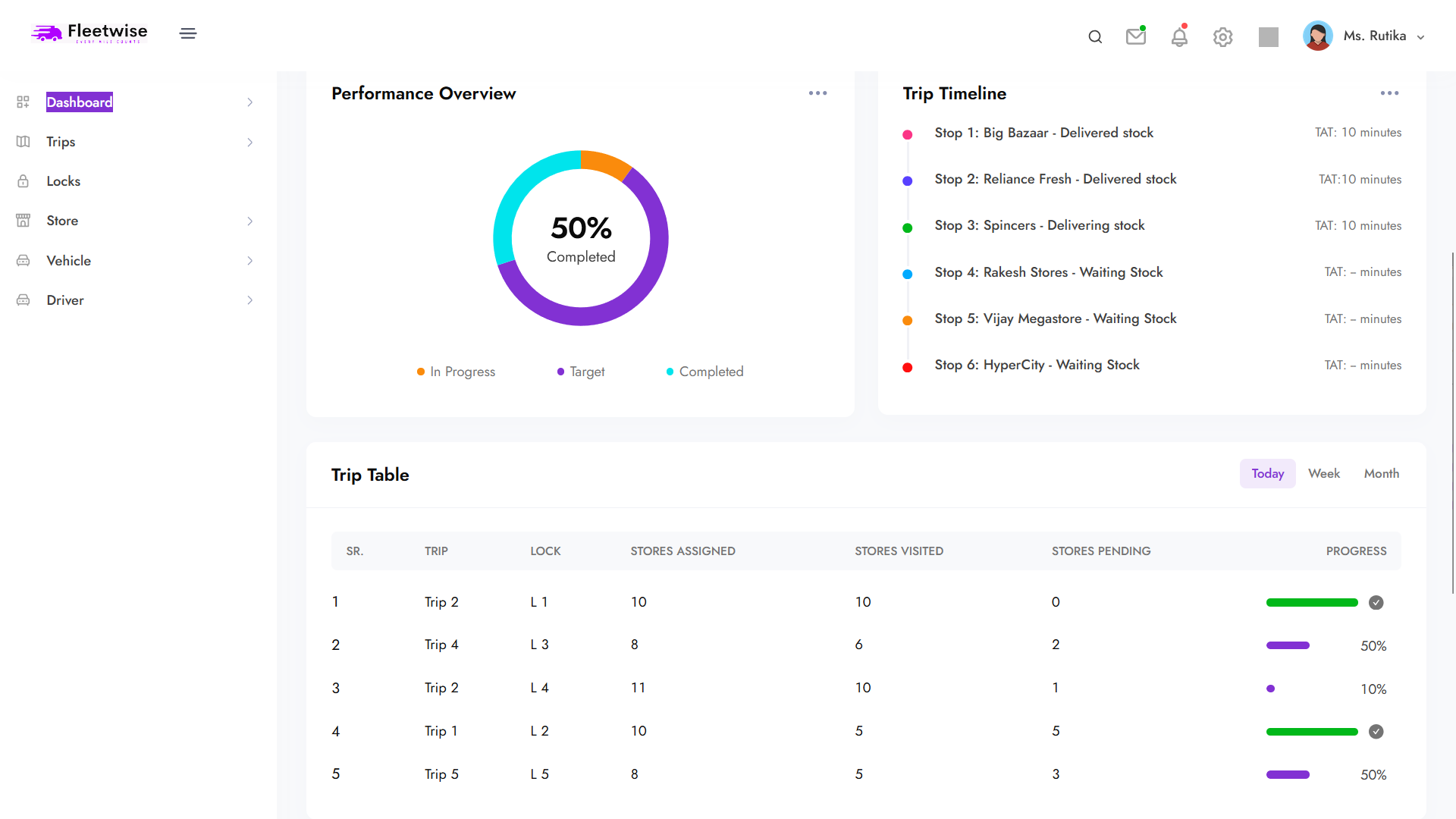Viewport: 1456px width, 819px height.
Task: Click the Locks padlock sidebar icon
Action: pos(24,181)
